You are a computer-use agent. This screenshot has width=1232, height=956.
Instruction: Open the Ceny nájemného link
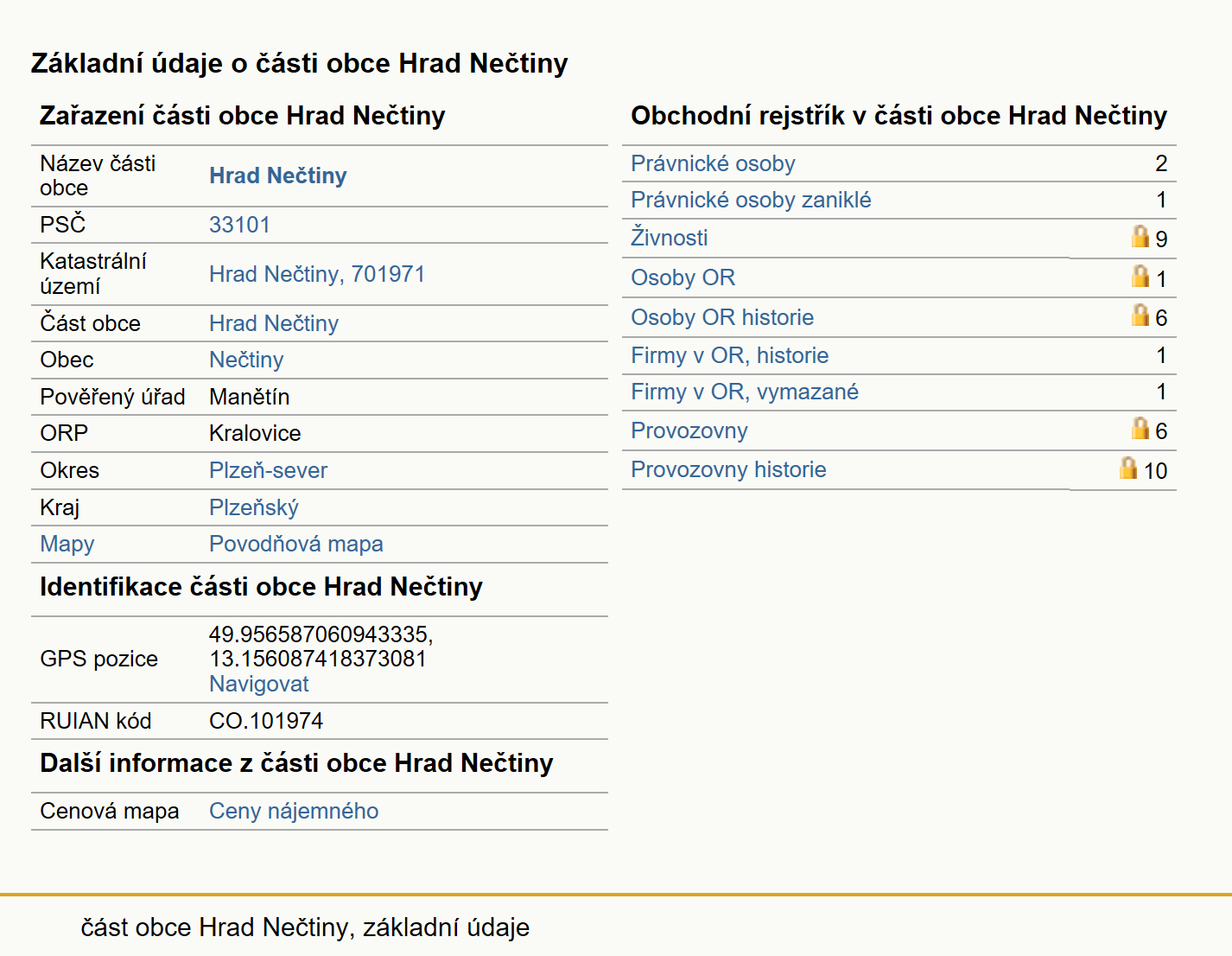(294, 811)
